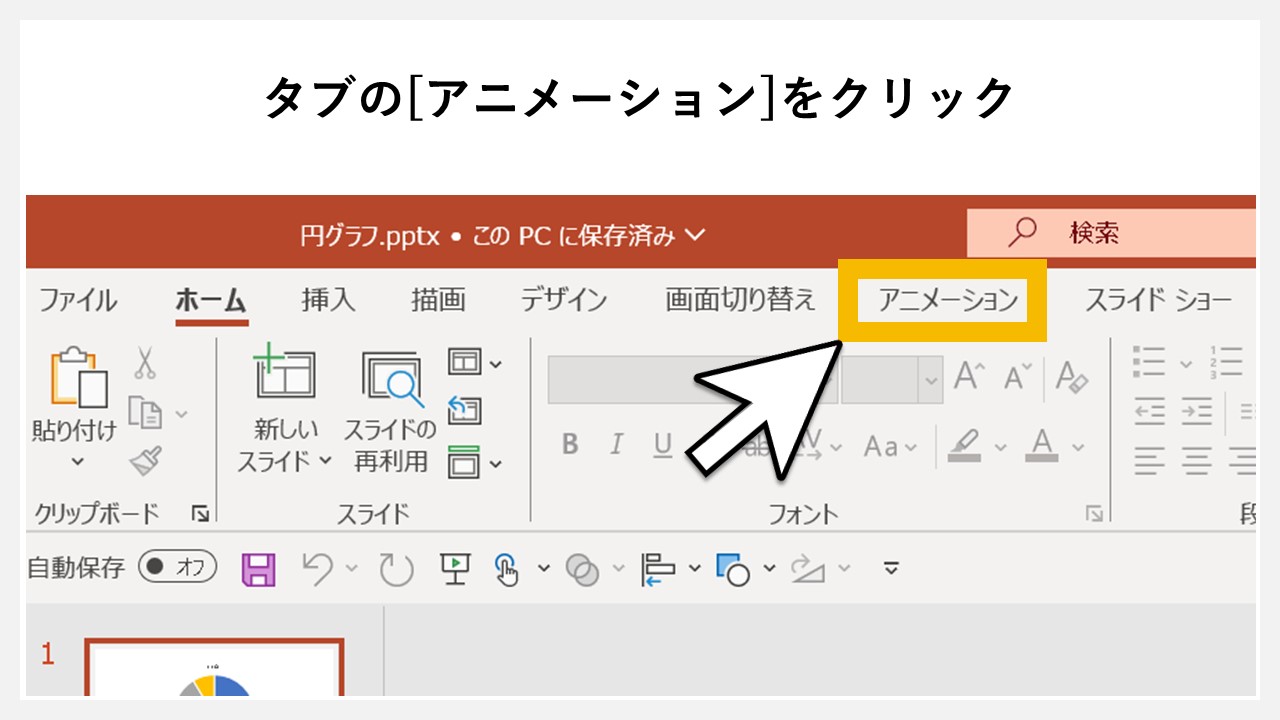Open スライドの再利用 to reuse slides
Image resolution: width=1280 pixels, height=720 pixels.
tap(392, 420)
